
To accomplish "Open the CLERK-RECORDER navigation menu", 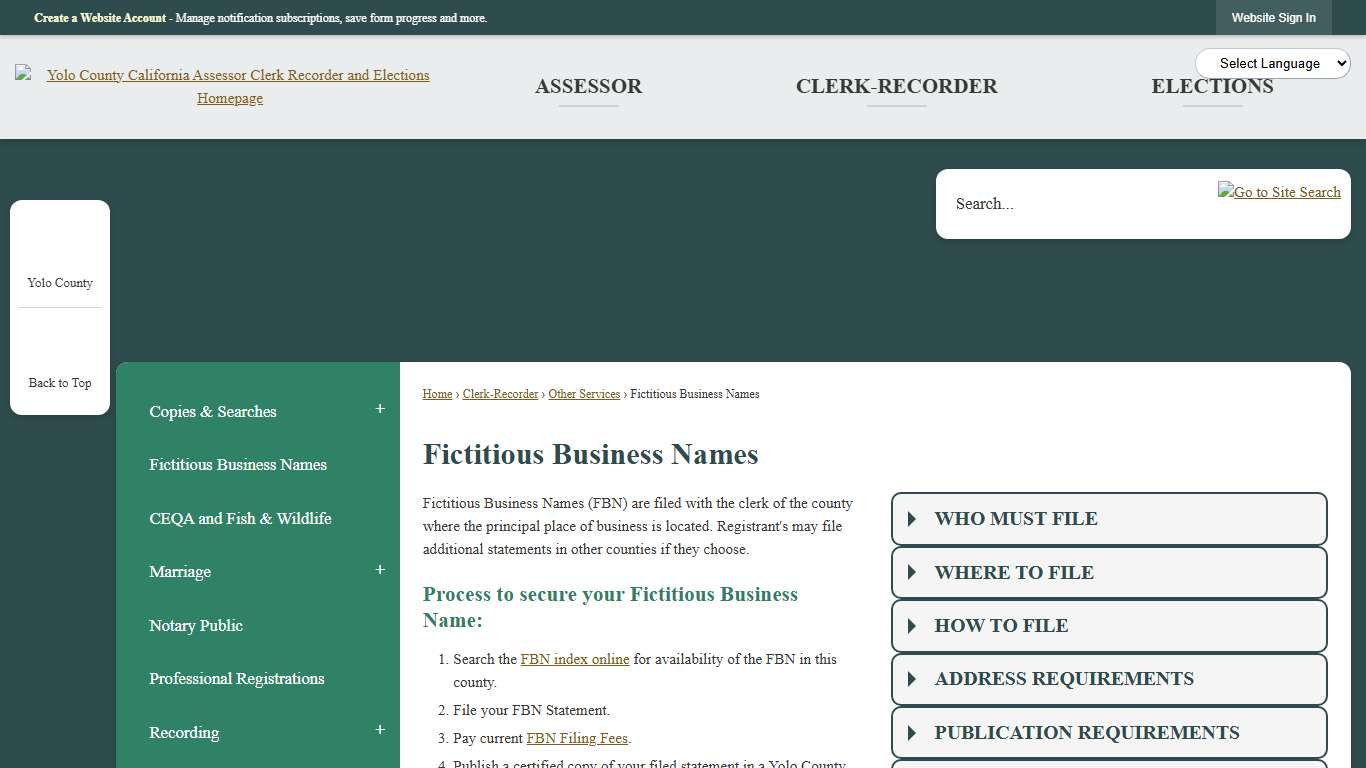I will click(896, 86).
